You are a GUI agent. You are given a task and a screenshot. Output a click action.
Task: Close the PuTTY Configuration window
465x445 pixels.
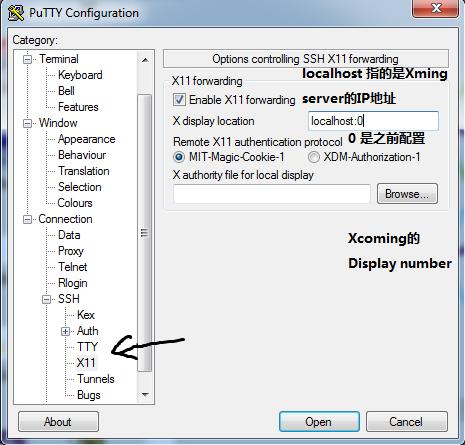click(x=436, y=7)
